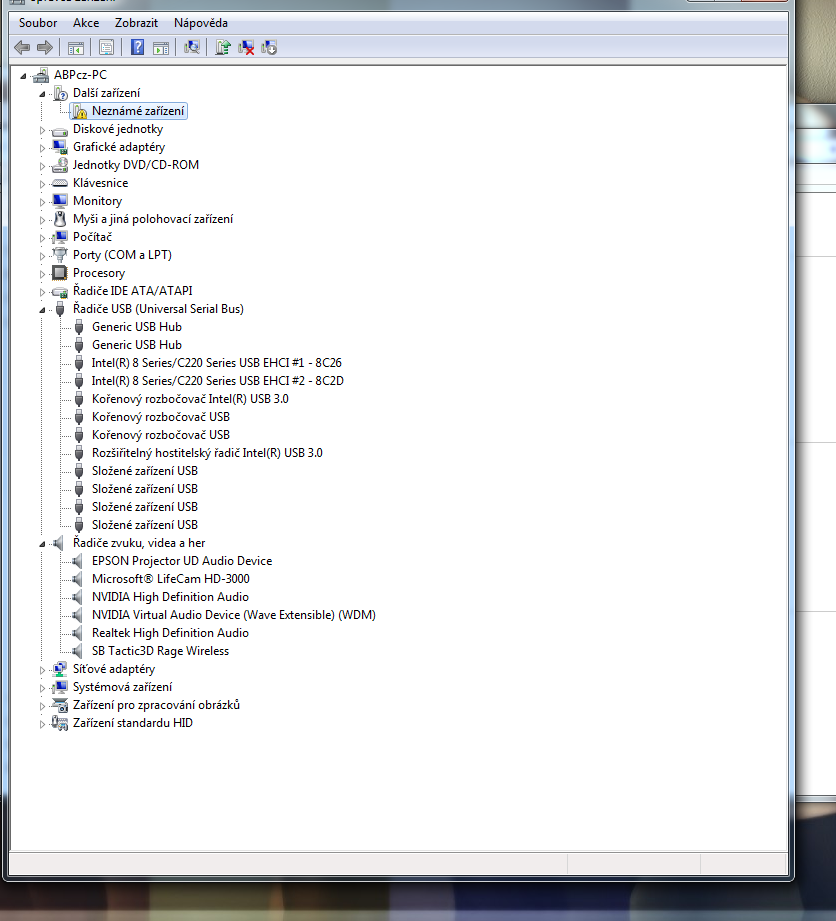This screenshot has height=921, width=836.
Task: Collapse the Další zařízení category
Action: click(42, 94)
